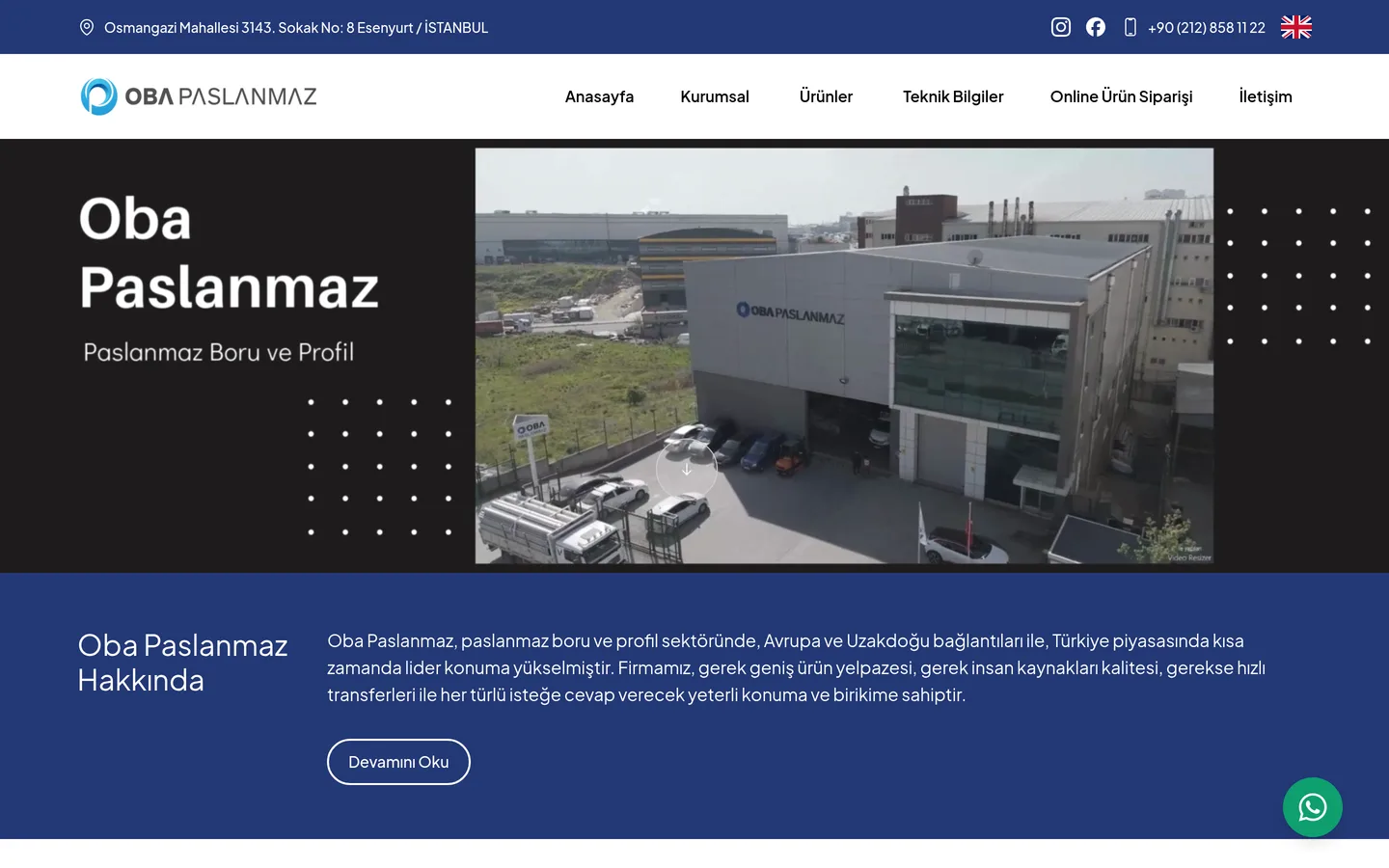Click the about paragraph starting 'Oba Paslanmaz, paslanmaz boru'
Screen dimensions: 1389x868
pos(796,667)
